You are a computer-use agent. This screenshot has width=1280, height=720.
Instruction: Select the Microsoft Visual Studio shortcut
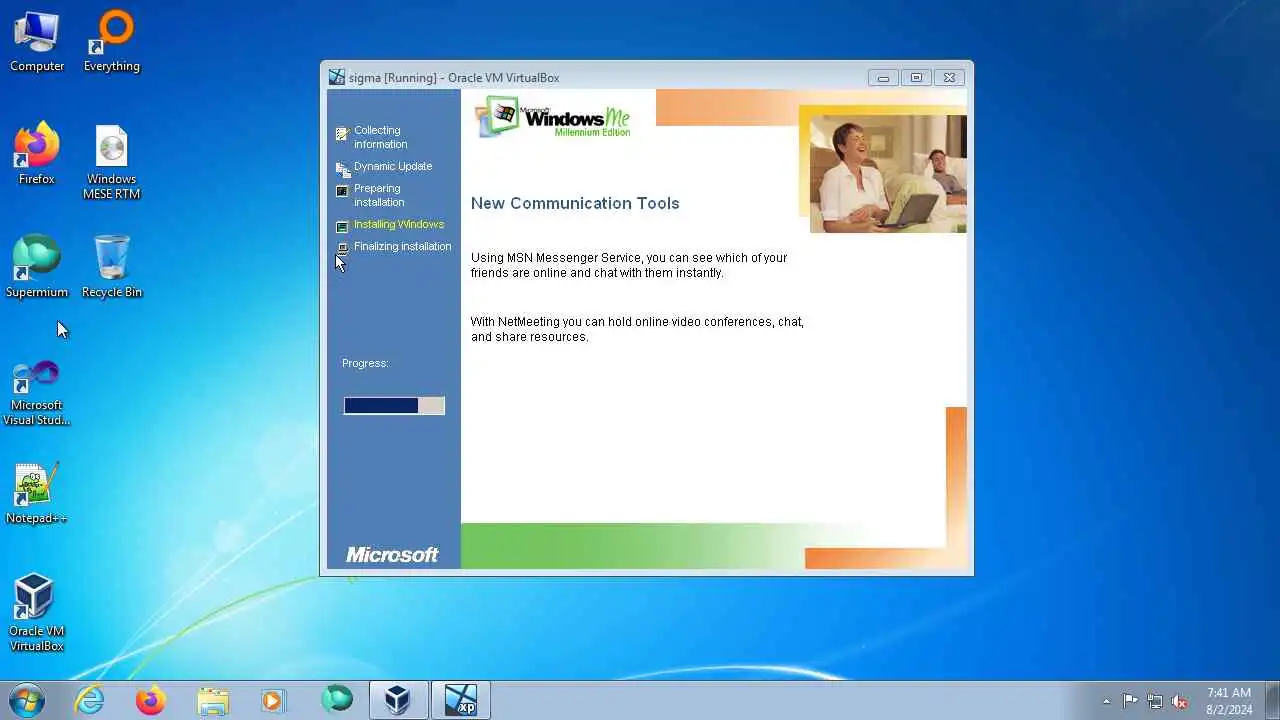[x=37, y=393]
